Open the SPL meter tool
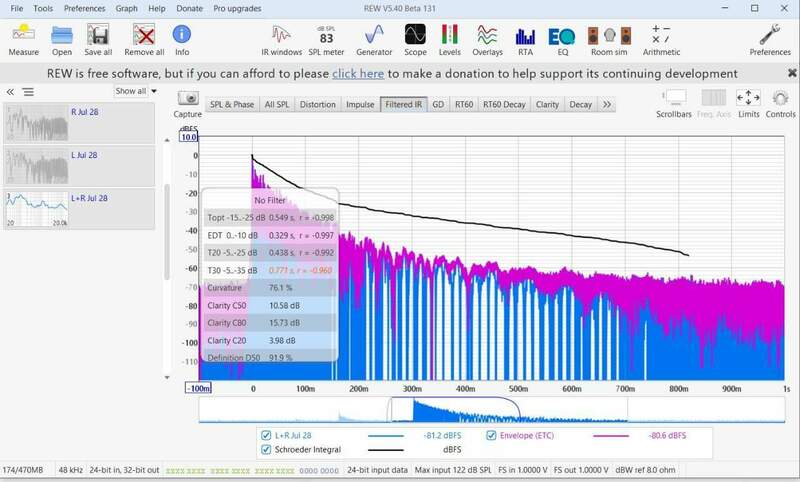800x482 pixels. pos(326,40)
